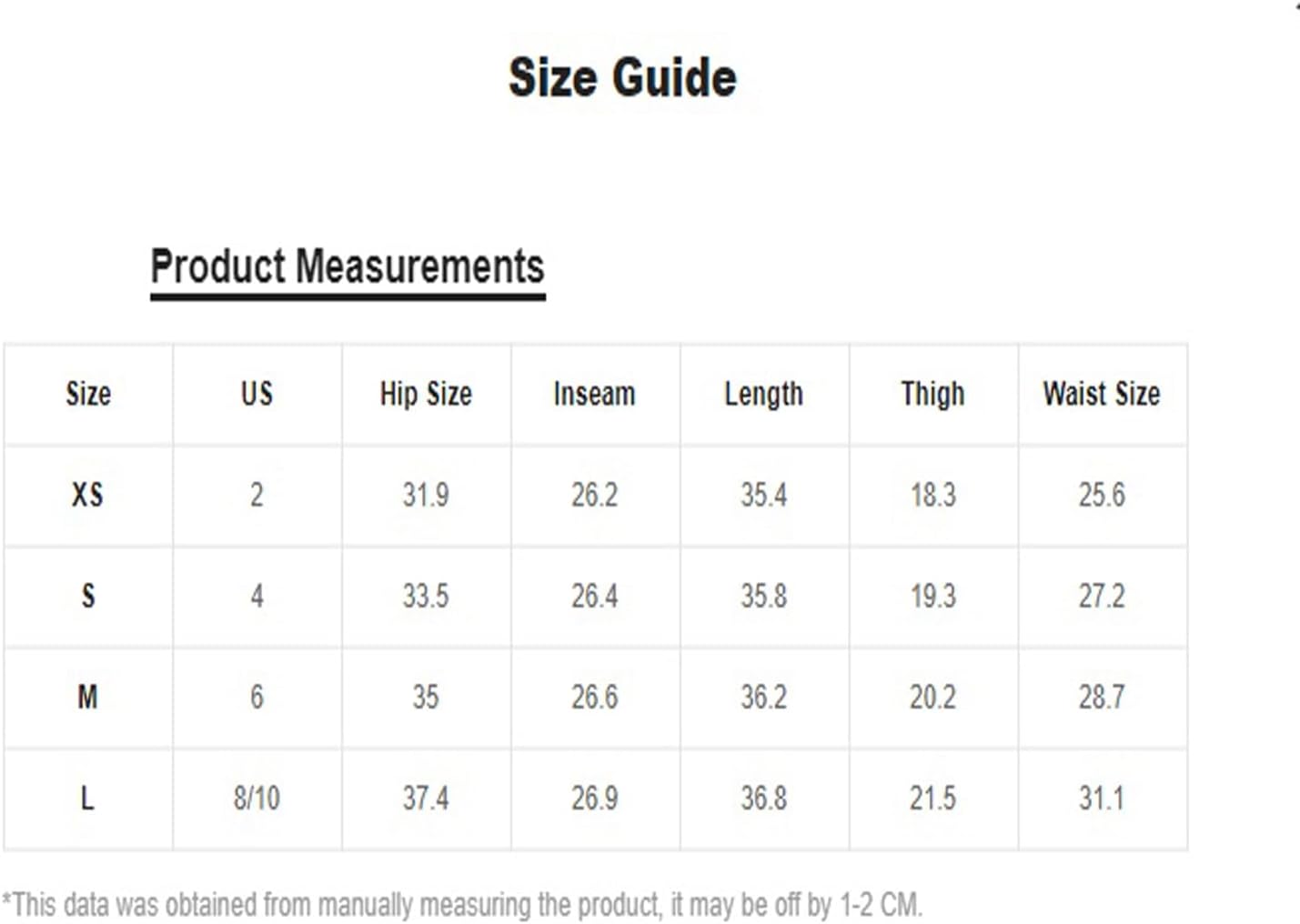Image resolution: width=1300 pixels, height=924 pixels.
Task: Click the Product Measurements title
Action: [348, 266]
